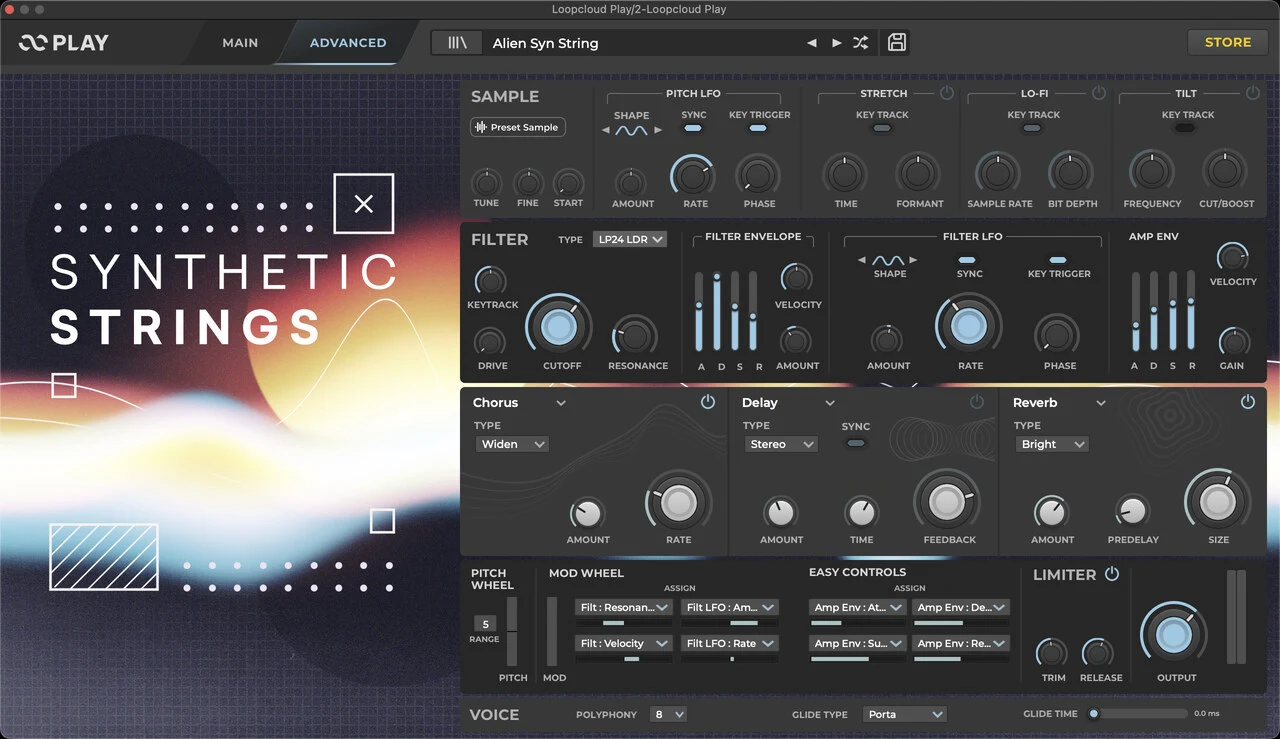Screen dimensions: 1280x739
Task: Open Polyphony 8 dropdown
Action: pos(668,714)
